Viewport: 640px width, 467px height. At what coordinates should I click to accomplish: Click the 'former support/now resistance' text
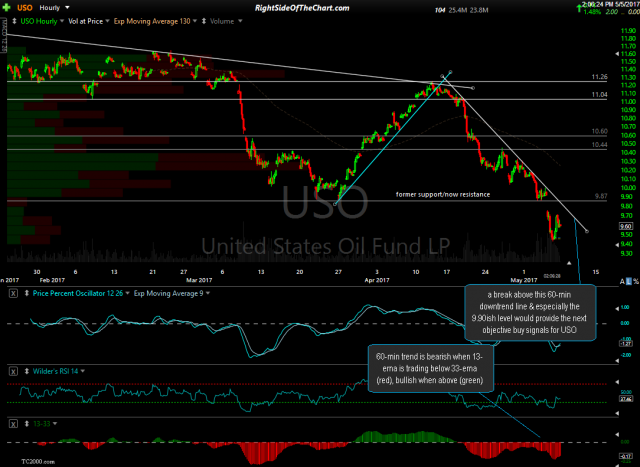(443, 195)
